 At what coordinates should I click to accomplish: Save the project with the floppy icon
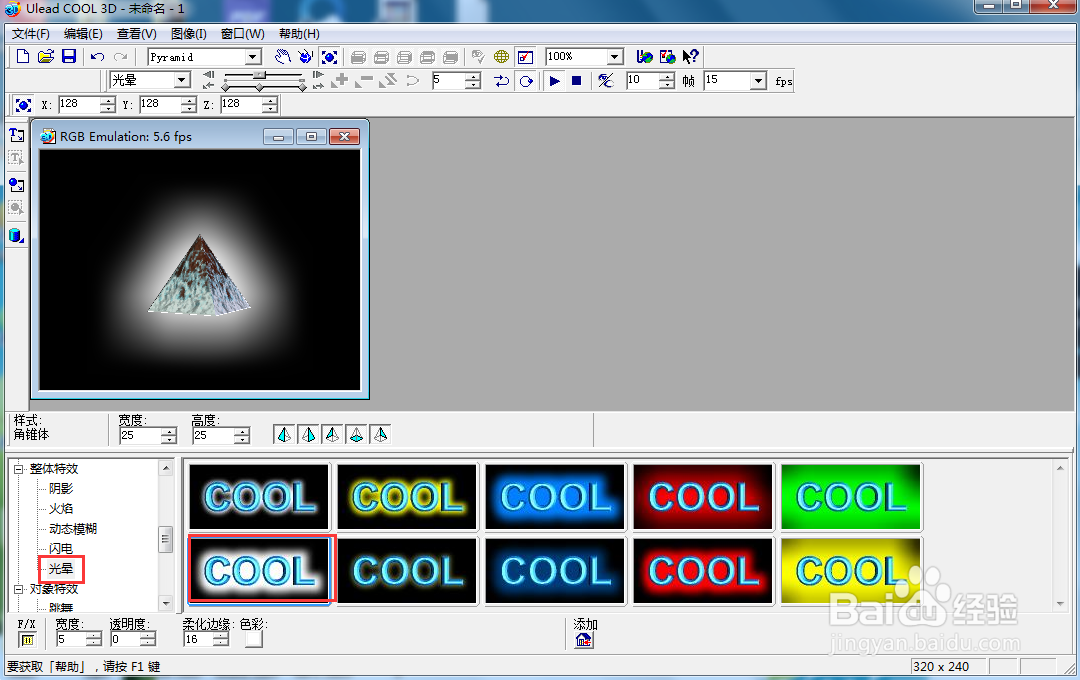(x=69, y=56)
